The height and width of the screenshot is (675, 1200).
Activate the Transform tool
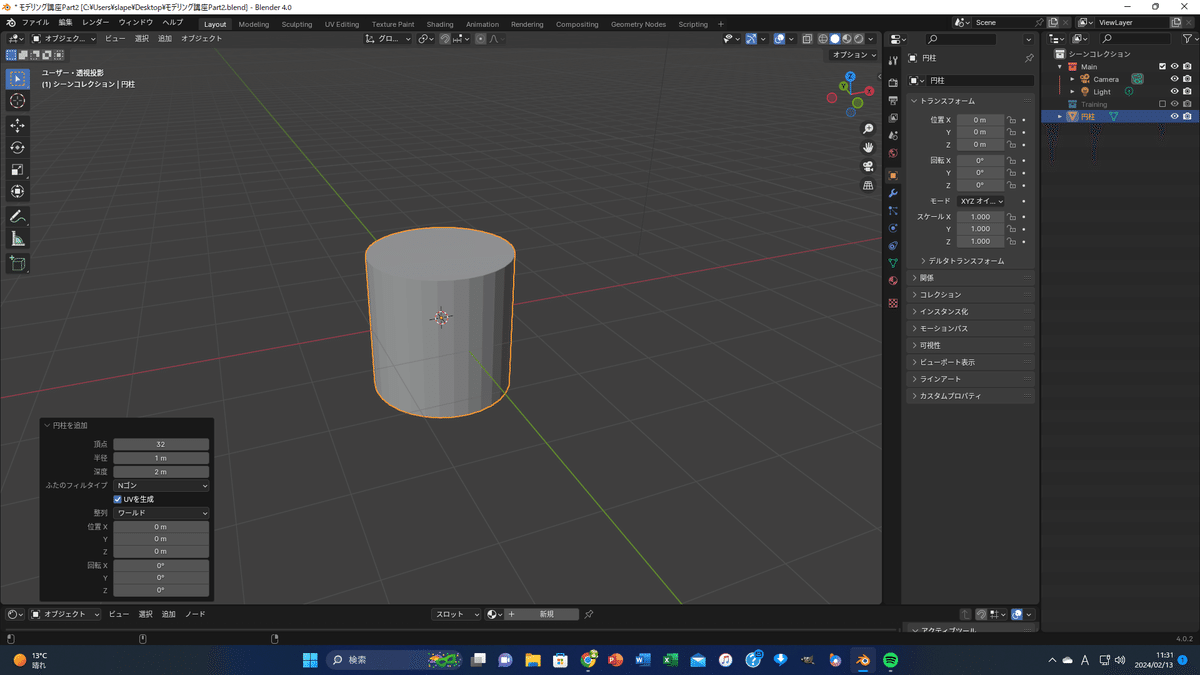tap(18, 192)
